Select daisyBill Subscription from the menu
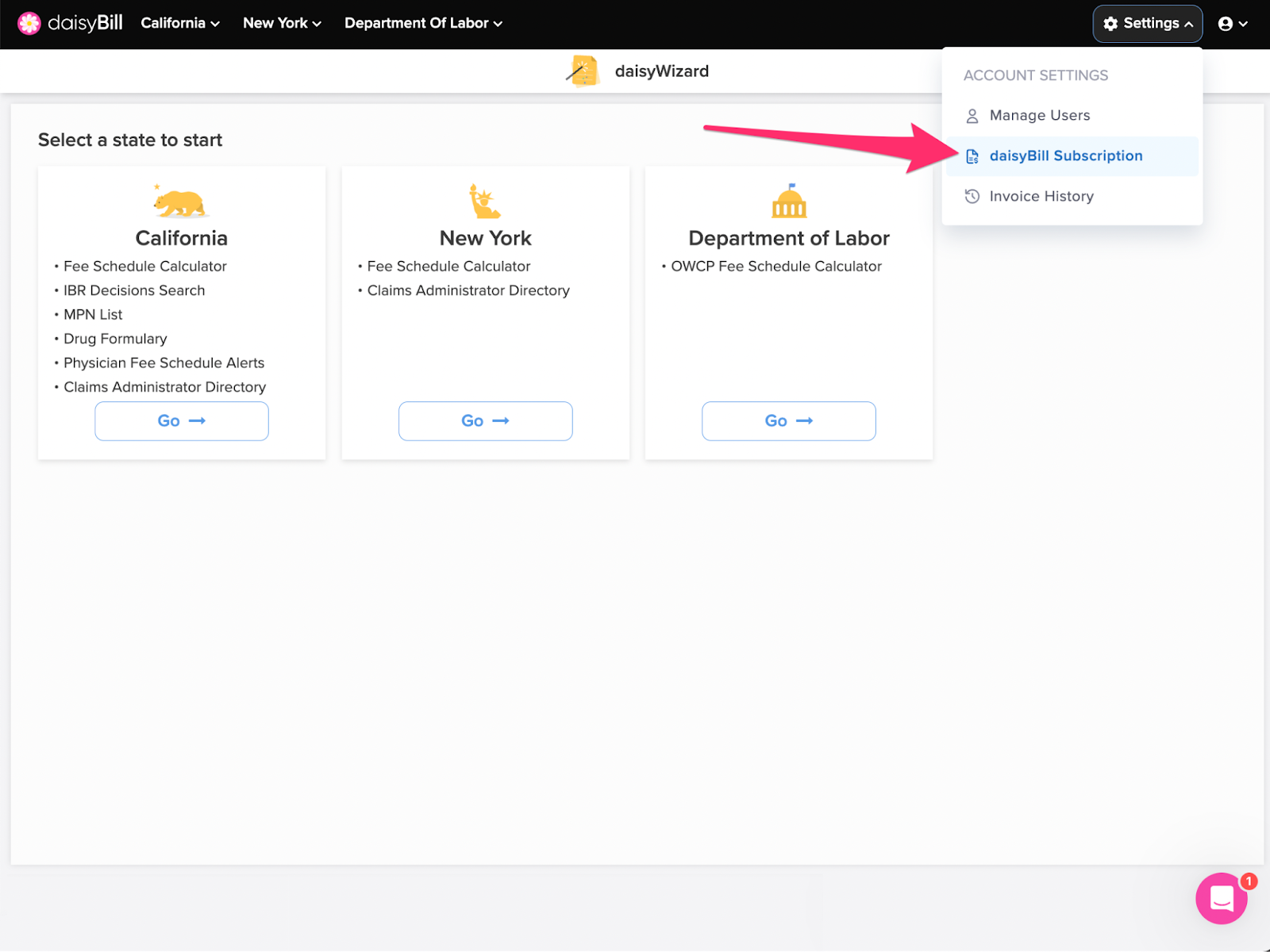Screen dimensions: 1270x952 [x=1066, y=155]
